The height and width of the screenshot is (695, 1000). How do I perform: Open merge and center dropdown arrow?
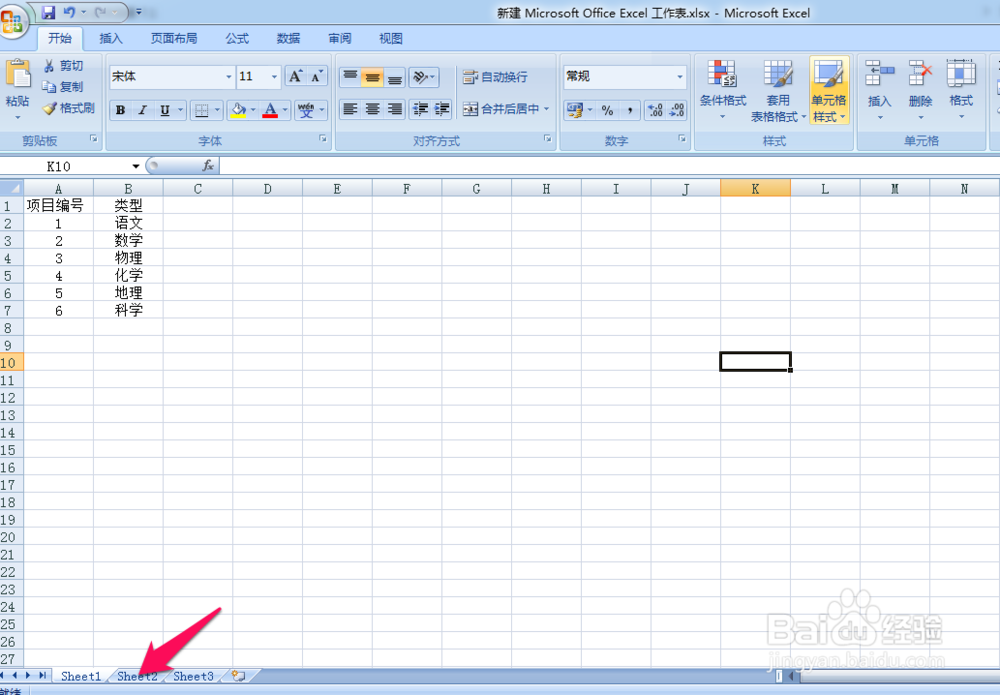[547, 109]
